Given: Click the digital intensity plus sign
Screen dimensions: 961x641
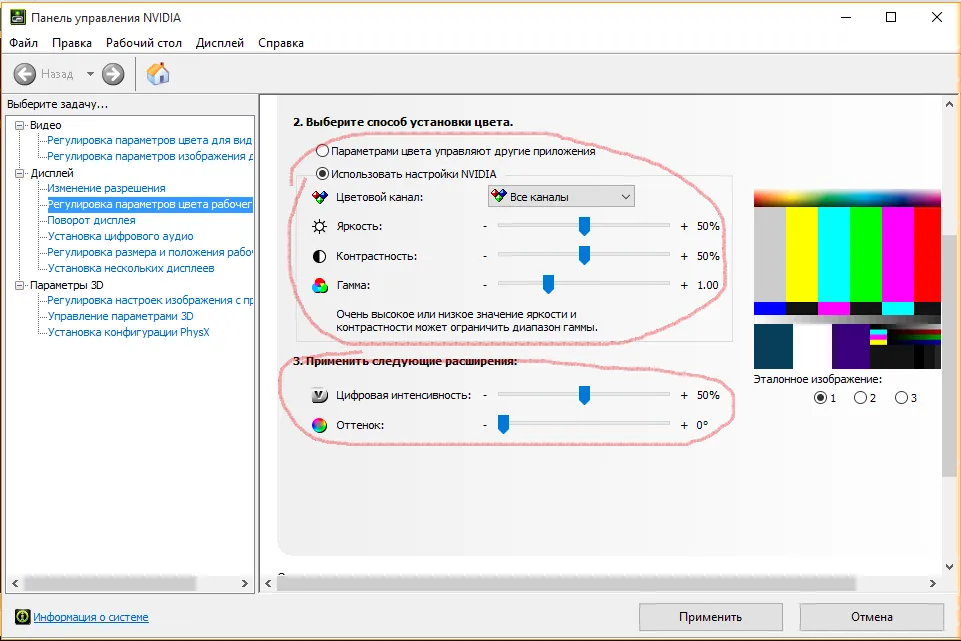Looking at the screenshot, I should (684, 395).
